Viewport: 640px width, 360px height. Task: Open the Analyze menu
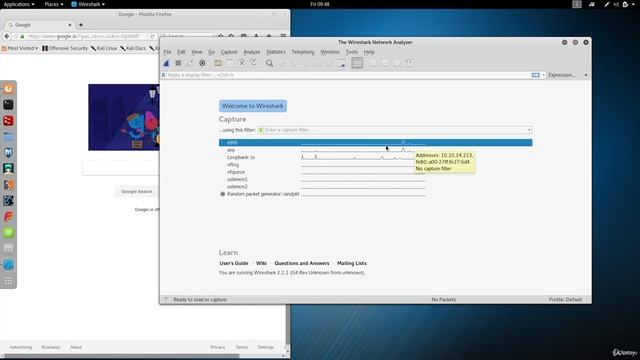coord(251,52)
